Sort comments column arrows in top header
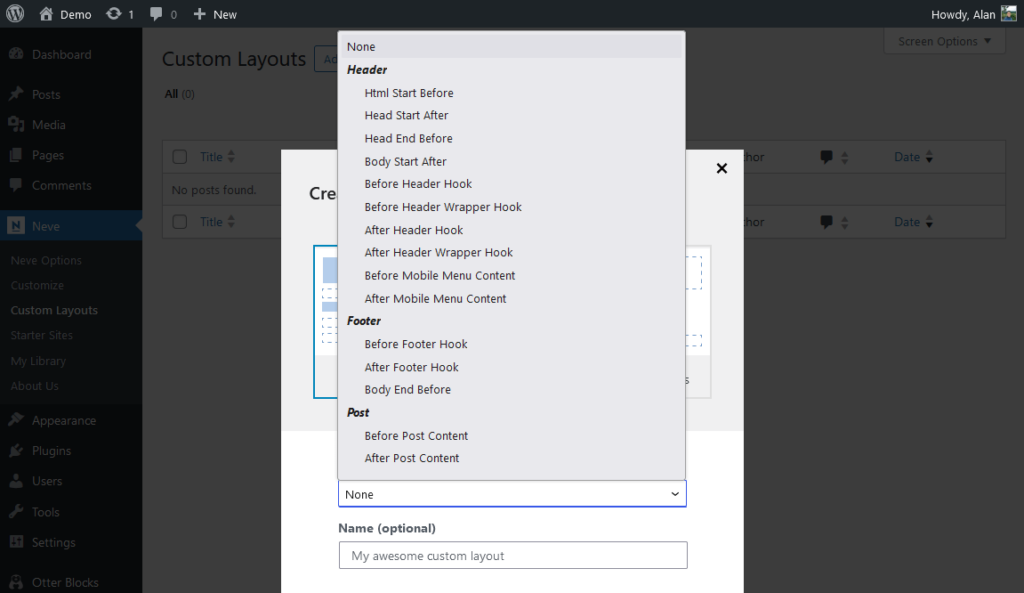This screenshot has height=593, width=1024. point(844,157)
